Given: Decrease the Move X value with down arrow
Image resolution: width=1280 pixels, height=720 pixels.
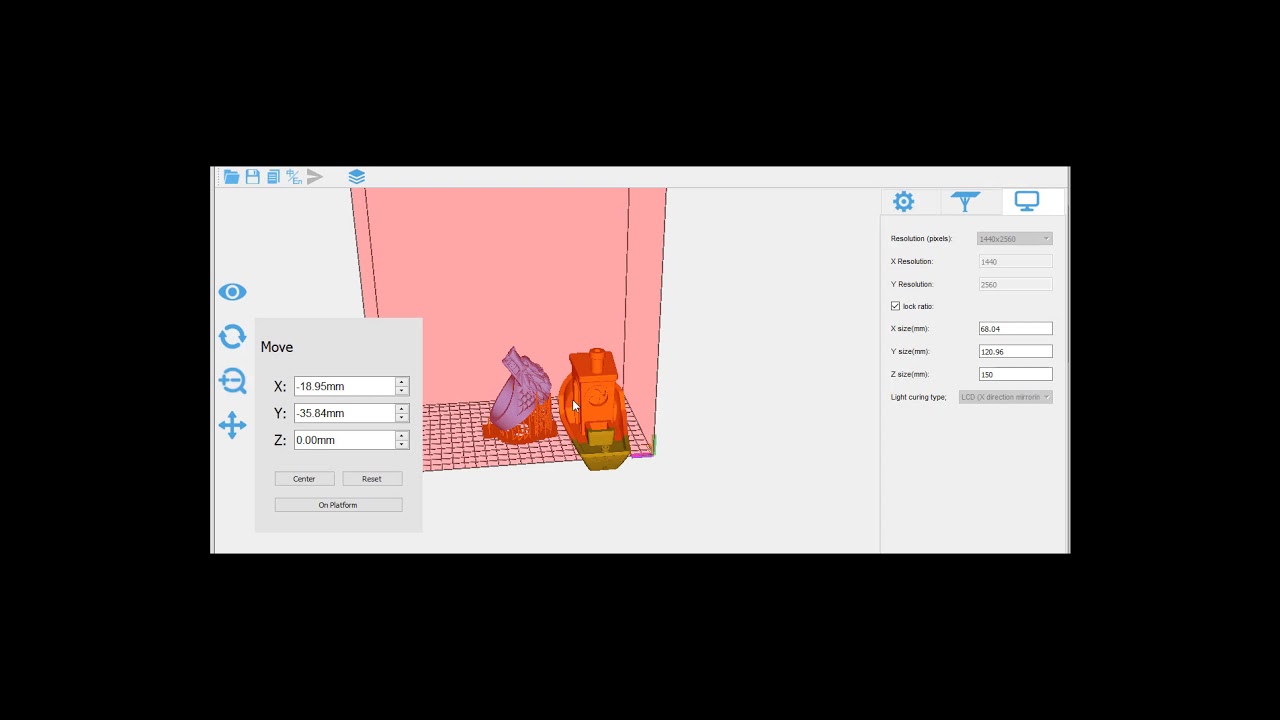Looking at the screenshot, I should [402, 391].
